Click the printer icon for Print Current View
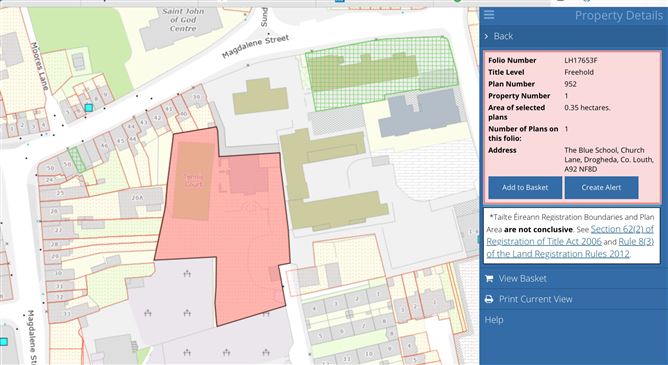 click(x=489, y=299)
